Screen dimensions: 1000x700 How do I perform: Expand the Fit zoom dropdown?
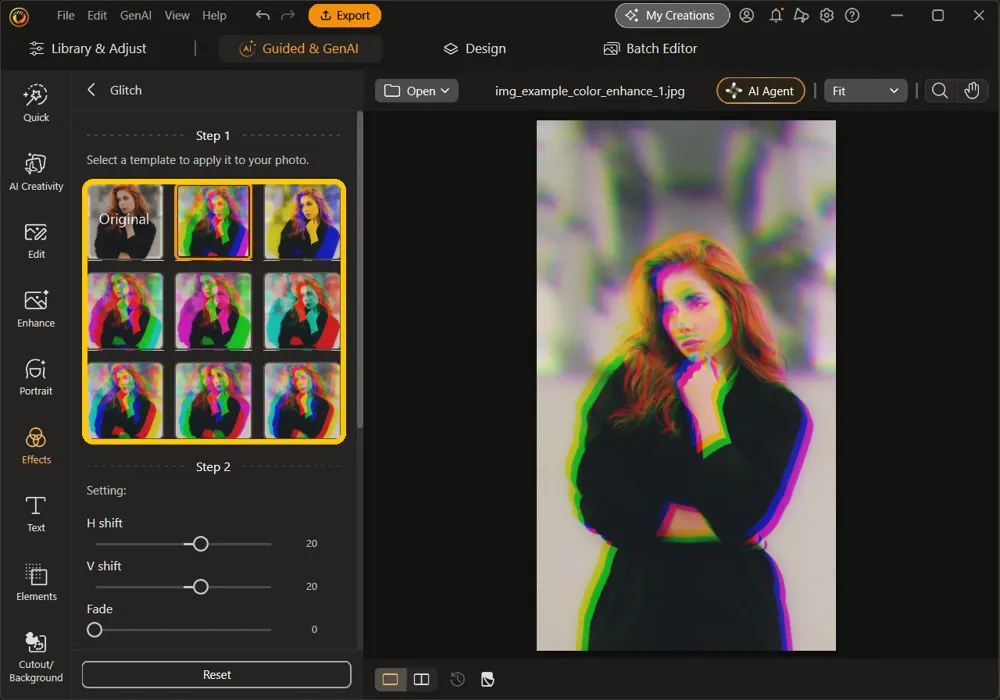click(865, 91)
